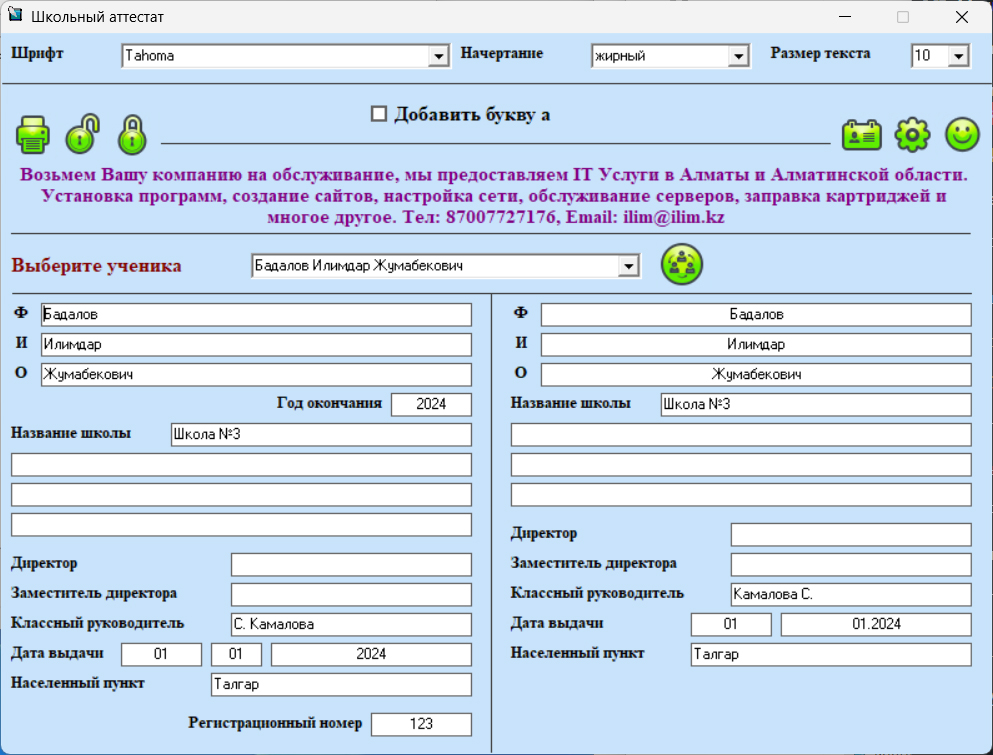Image resolution: width=993 pixels, height=755 pixels.
Task: Click the left Дата выдачи month field
Action: click(236, 654)
